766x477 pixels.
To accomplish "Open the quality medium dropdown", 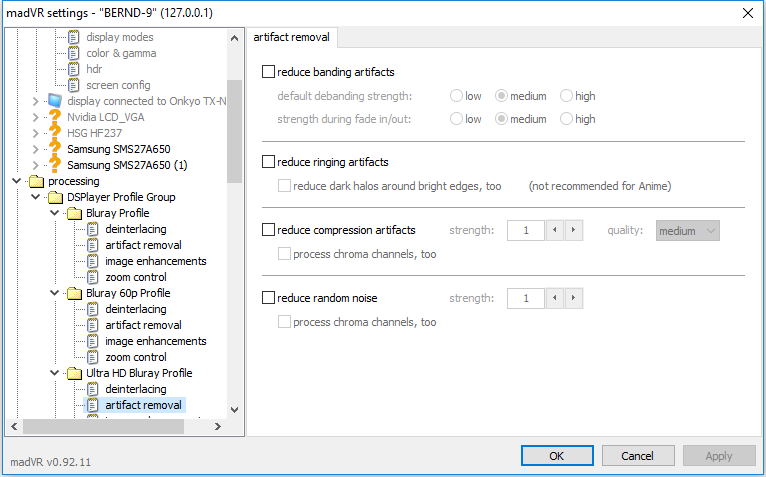I will pos(687,231).
